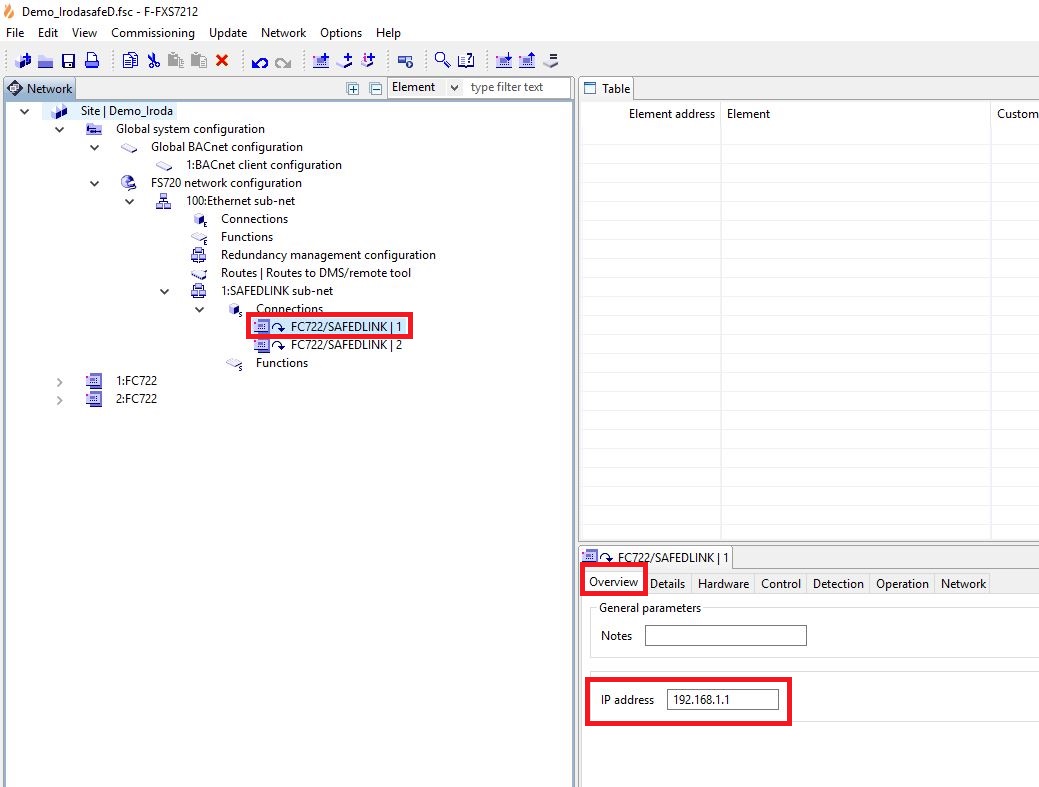Click the Save disk icon in toolbar
This screenshot has height=787, width=1039.
[69, 61]
